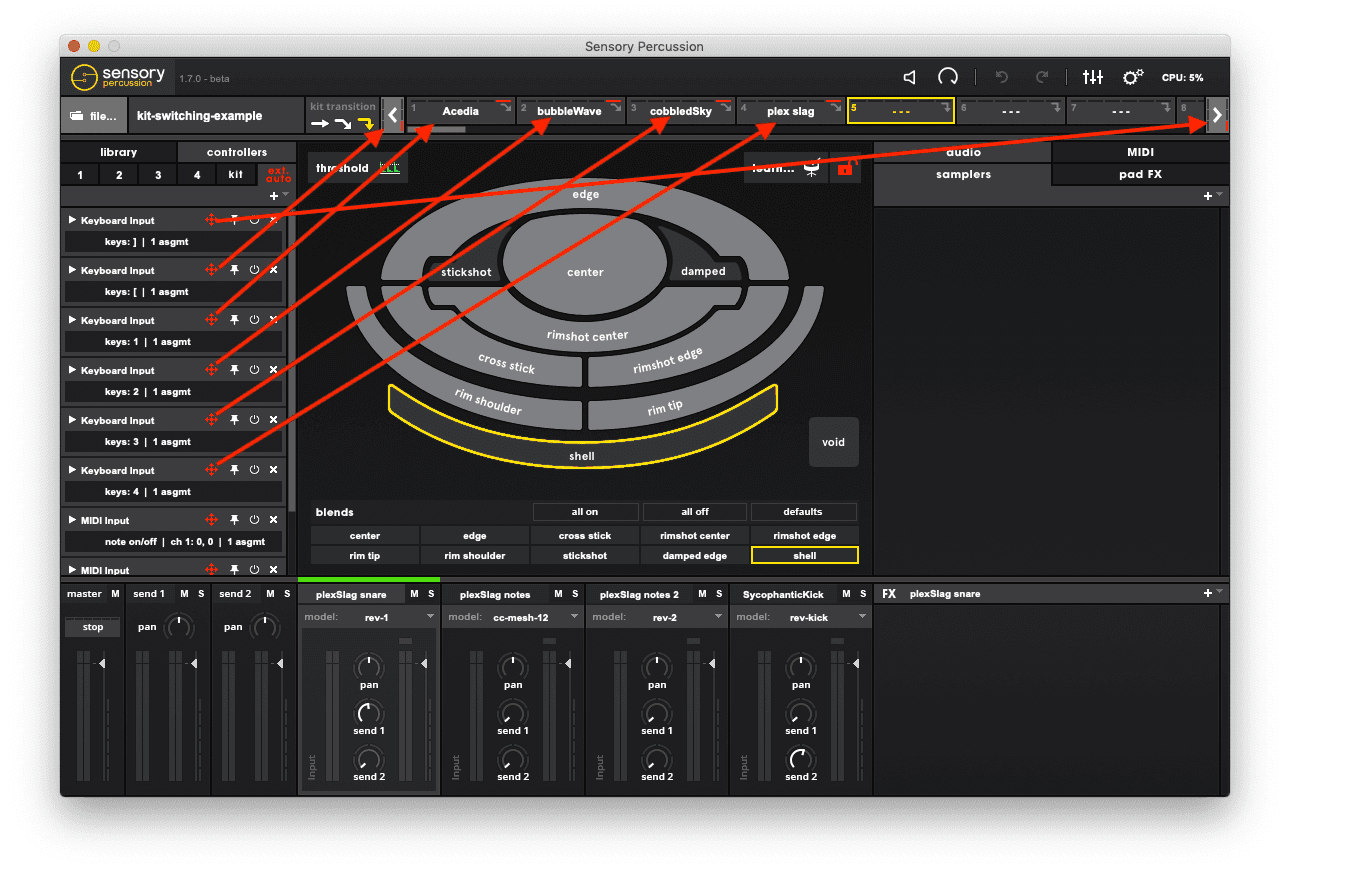Switch to the MIDI tab on the right panel
Viewport: 1371px width, 870px height.
click(x=1140, y=151)
